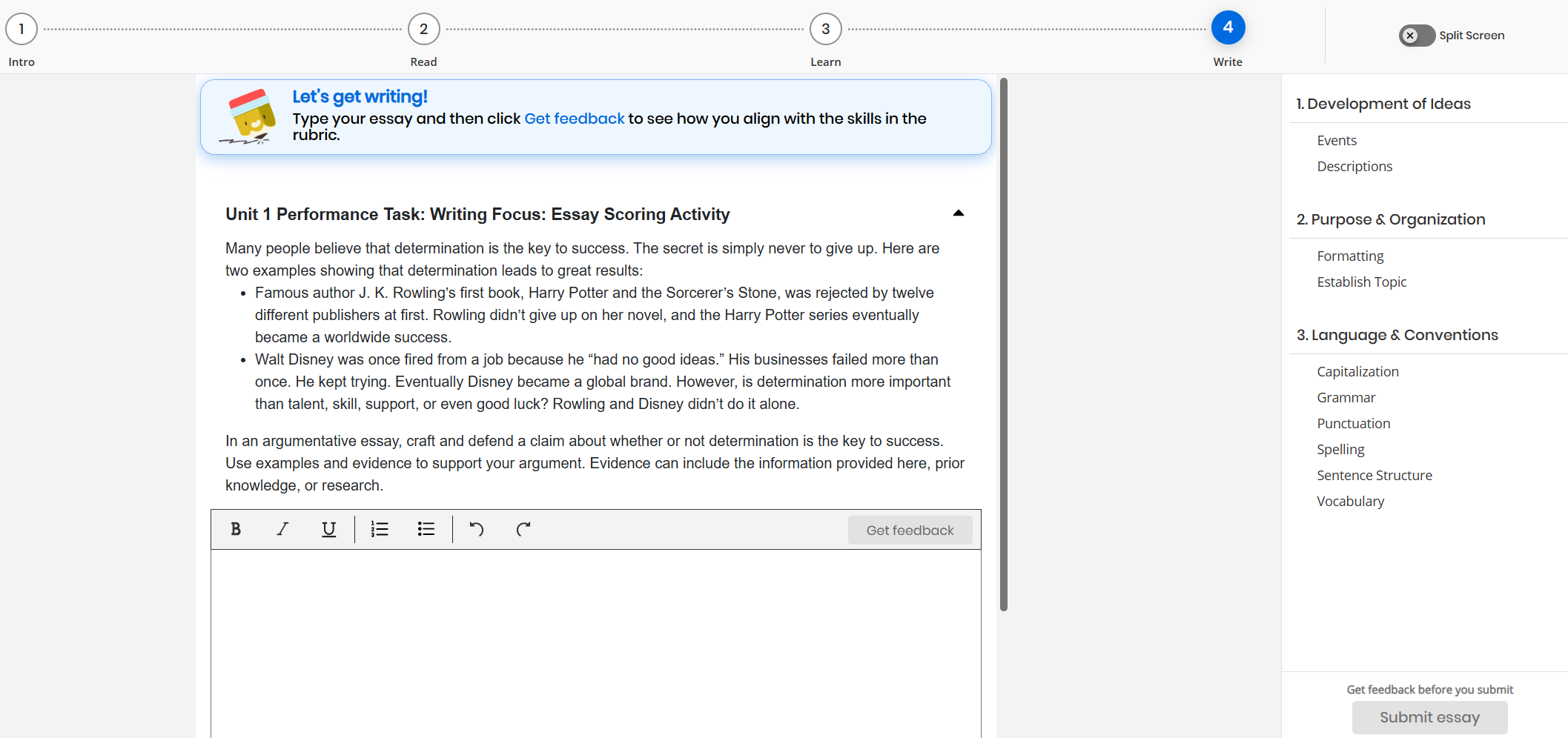
Task: Redo the last edit
Action: tap(523, 529)
